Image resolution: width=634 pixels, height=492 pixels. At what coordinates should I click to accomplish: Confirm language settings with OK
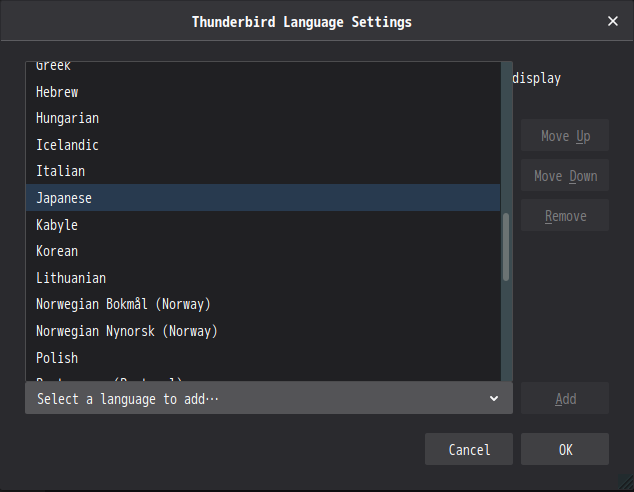(x=565, y=449)
